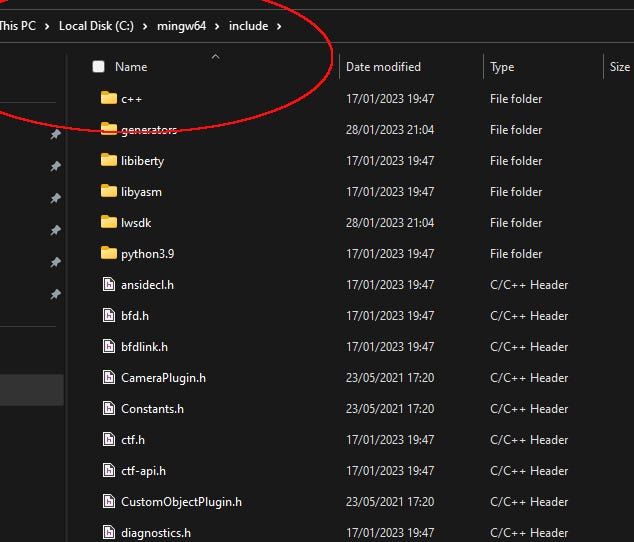Select the ctf-api.h file icon
Viewport: 634px width, 542px height.
pos(109,470)
